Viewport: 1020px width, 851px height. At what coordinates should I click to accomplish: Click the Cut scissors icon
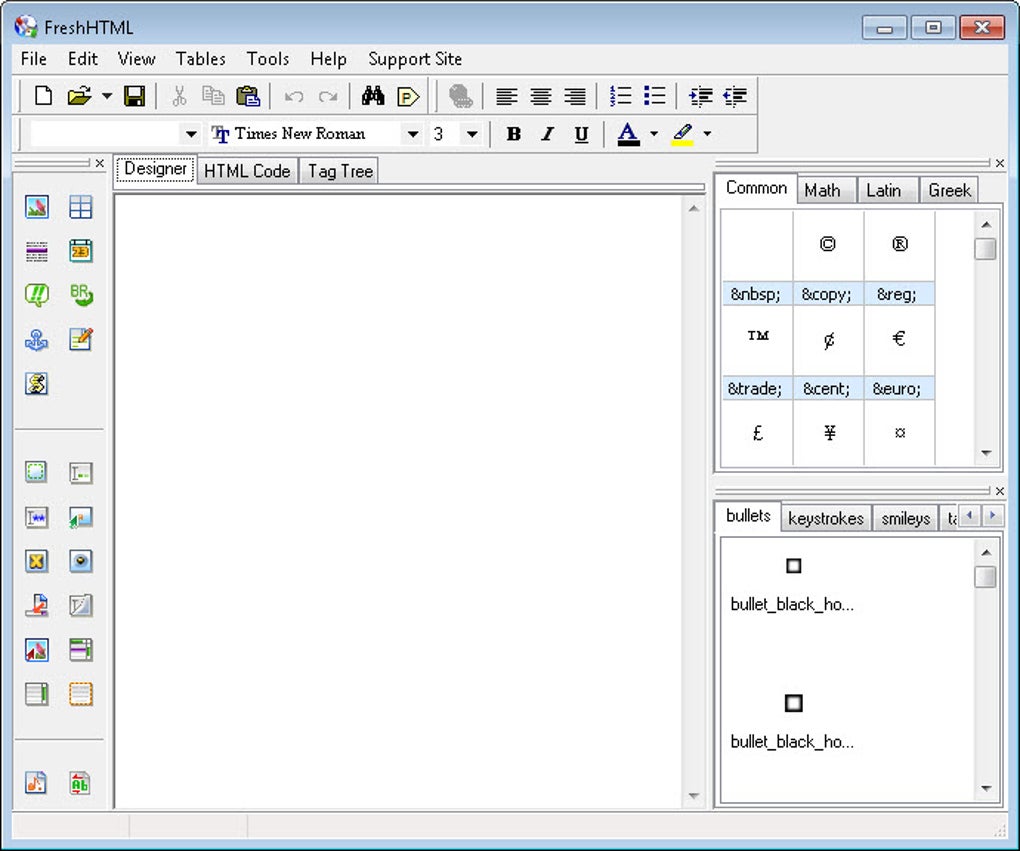(179, 96)
